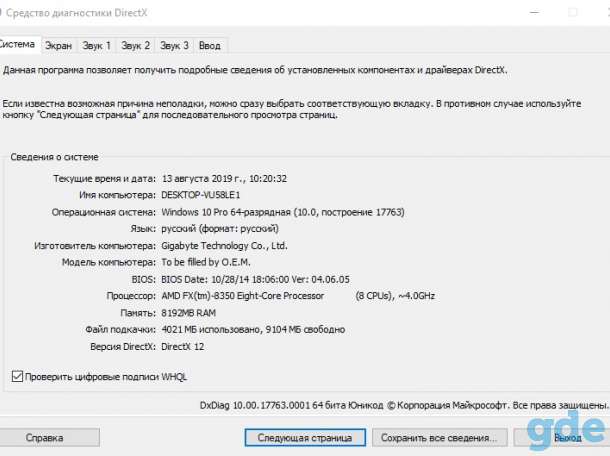Toggle Проверить цифровые подписи WHQL checkbox
This screenshot has height=456, width=610.
17,376
